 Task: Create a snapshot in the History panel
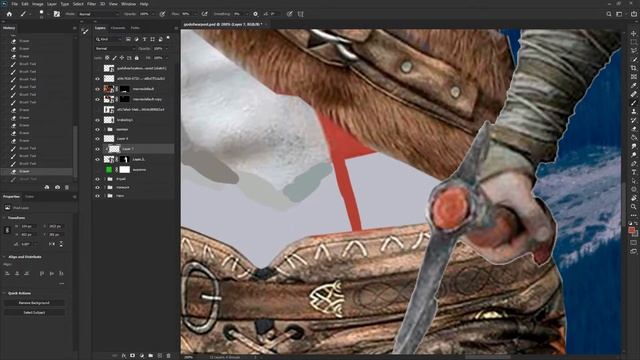point(58,187)
